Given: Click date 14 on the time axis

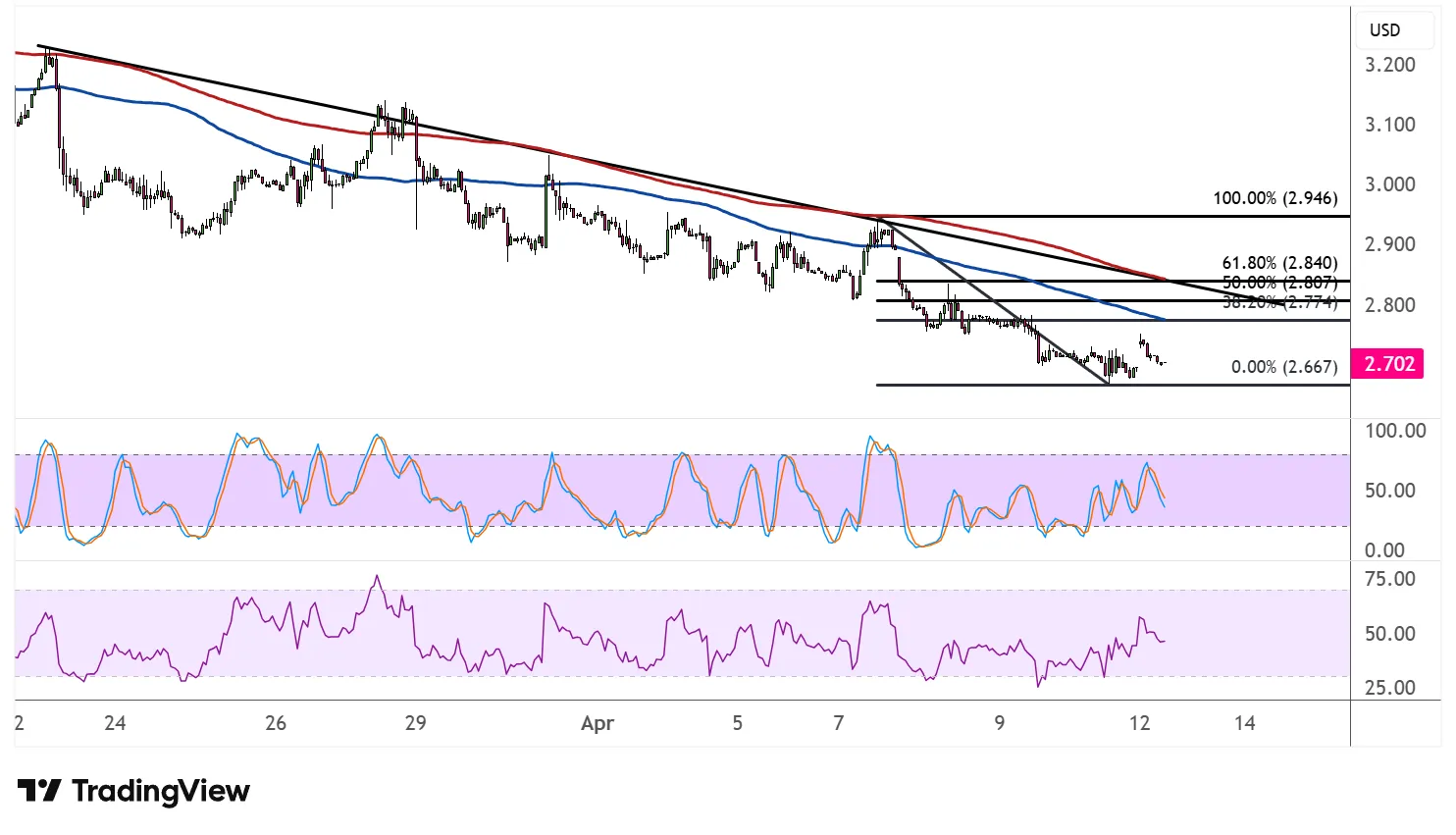Looking at the screenshot, I should coord(1244,723).
